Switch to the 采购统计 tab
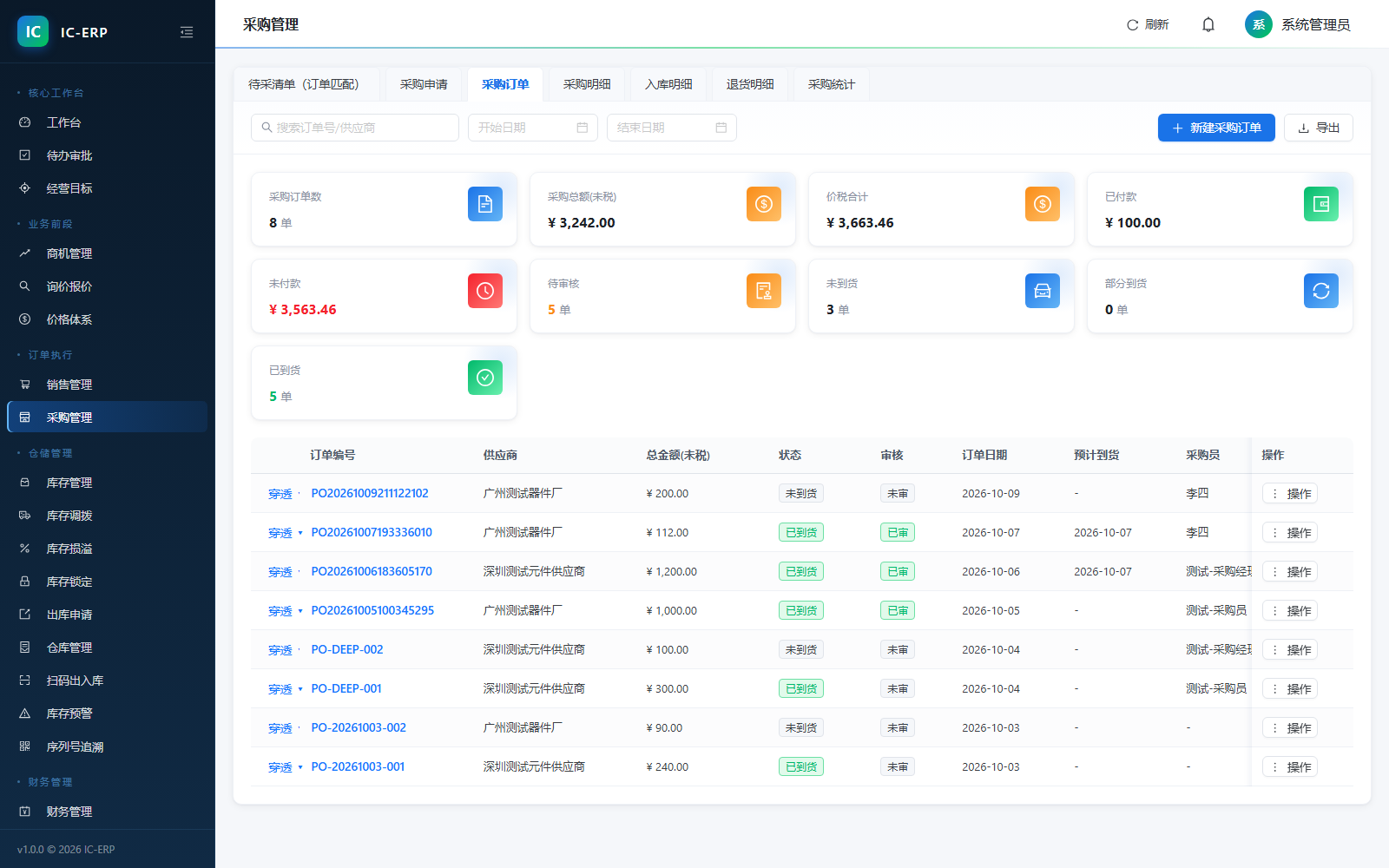 [x=832, y=84]
